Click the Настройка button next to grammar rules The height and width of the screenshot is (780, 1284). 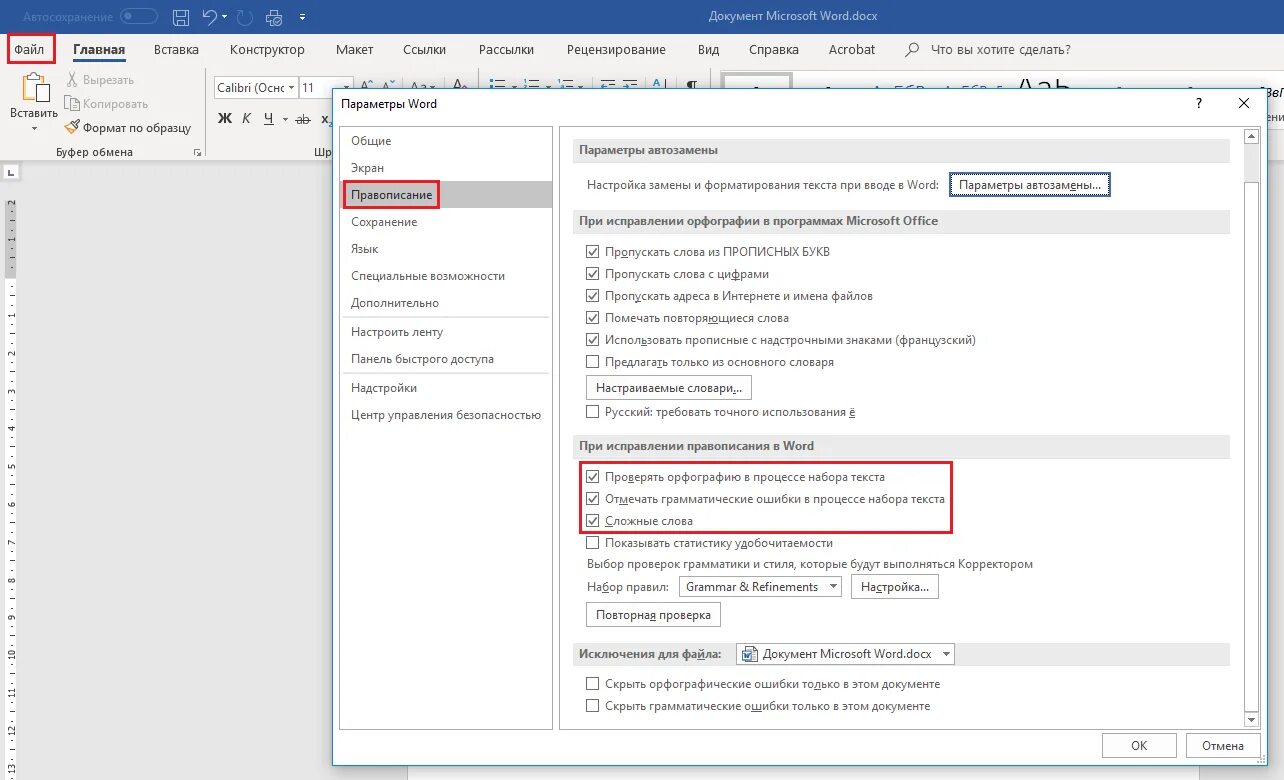tap(895, 587)
